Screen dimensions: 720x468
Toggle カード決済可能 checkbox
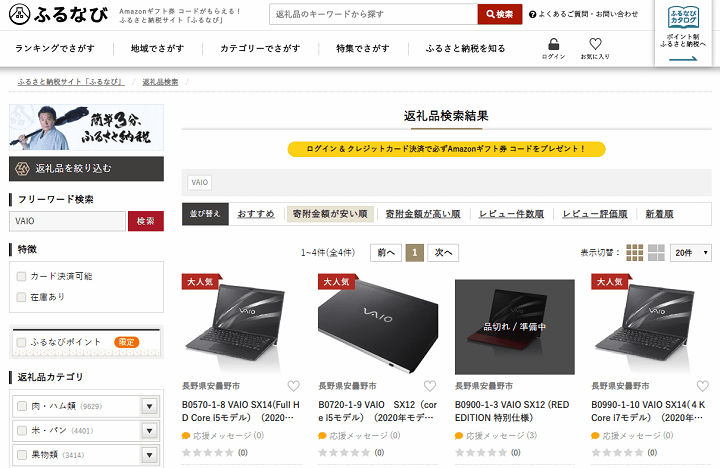(x=21, y=276)
